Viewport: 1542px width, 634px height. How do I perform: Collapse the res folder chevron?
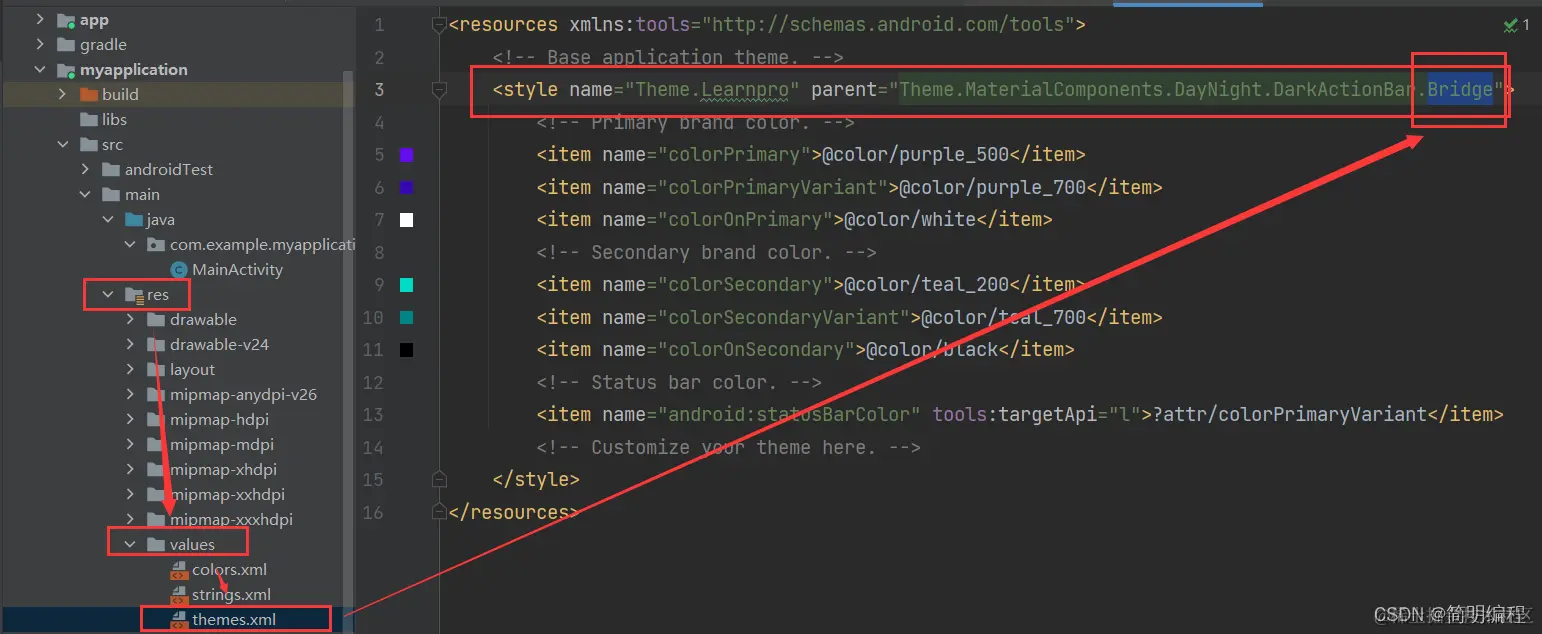click(108, 294)
